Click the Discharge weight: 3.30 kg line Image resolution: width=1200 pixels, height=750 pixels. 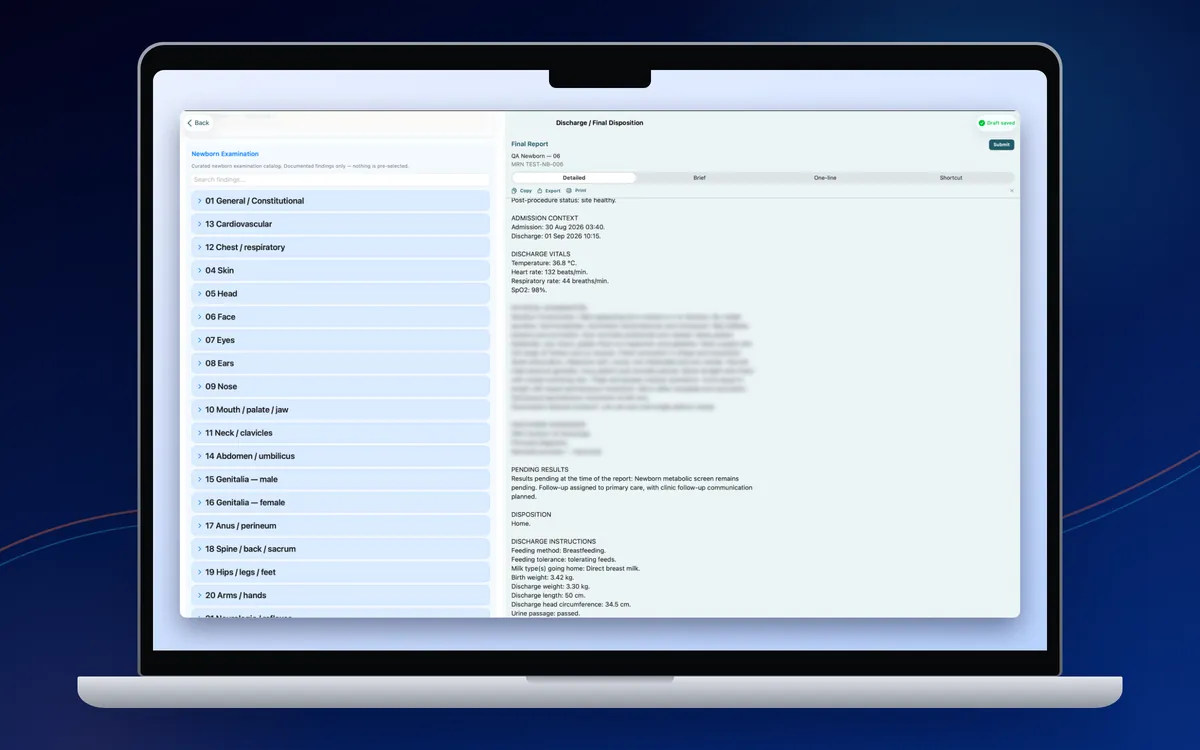coord(550,587)
